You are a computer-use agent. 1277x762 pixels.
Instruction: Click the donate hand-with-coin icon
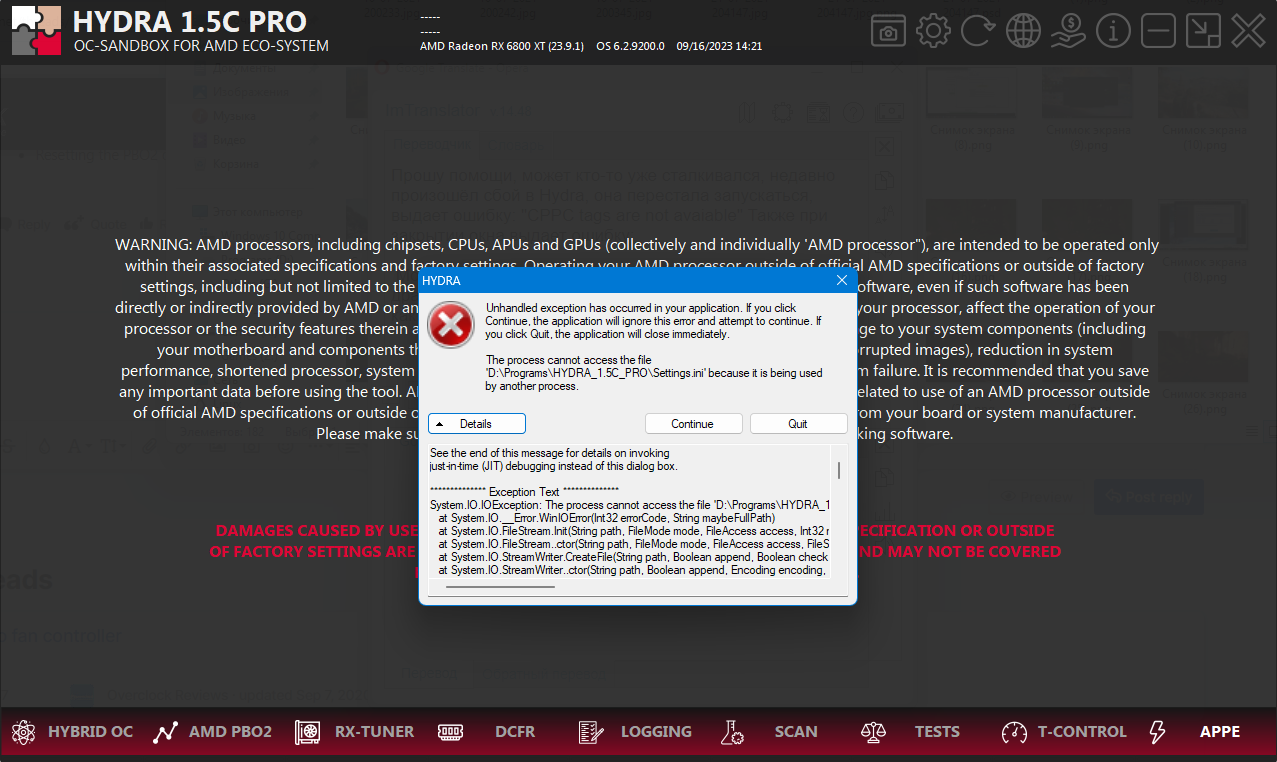tap(1068, 31)
